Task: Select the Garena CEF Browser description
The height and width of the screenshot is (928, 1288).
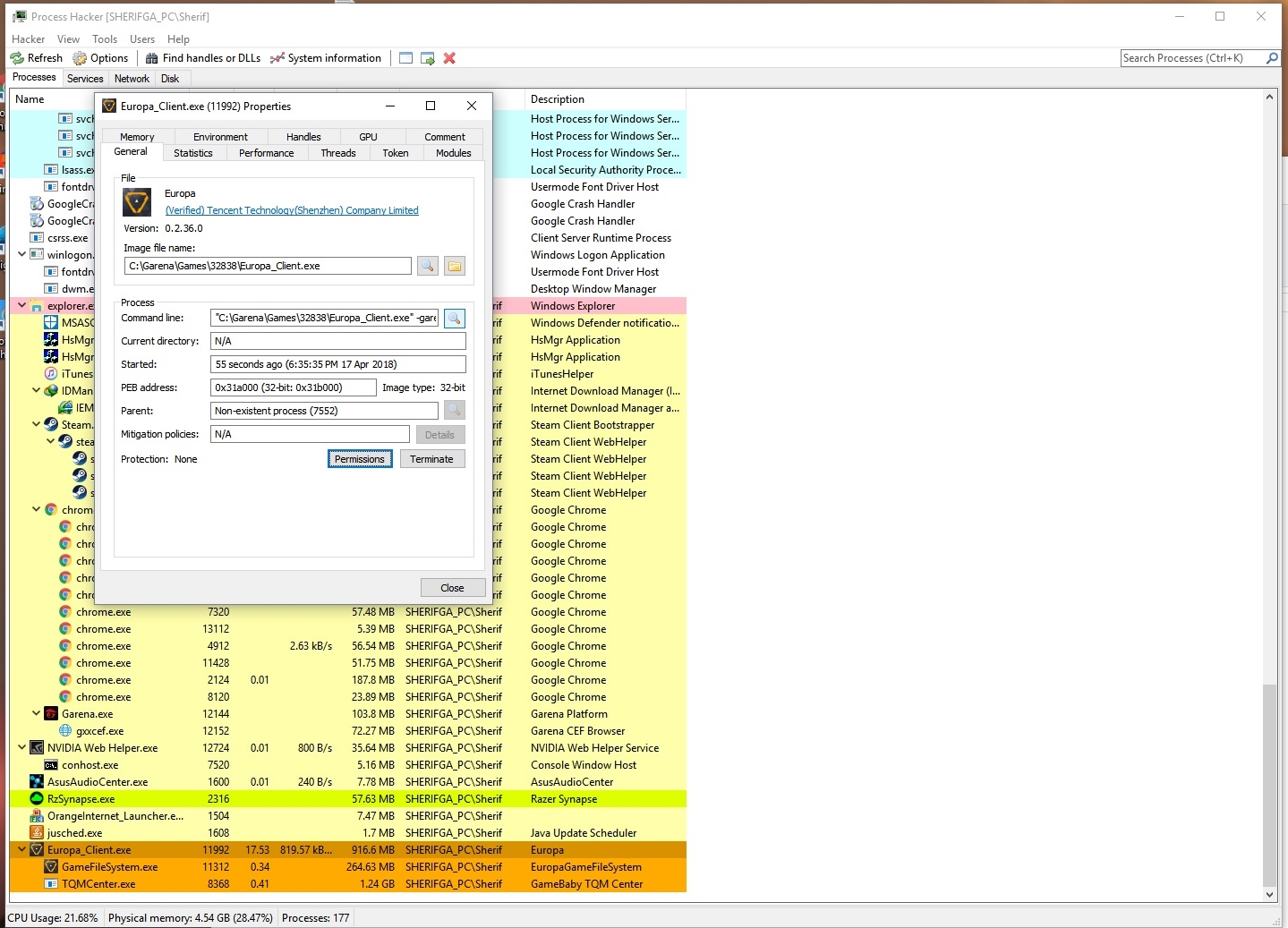Action: (x=578, y=731)
